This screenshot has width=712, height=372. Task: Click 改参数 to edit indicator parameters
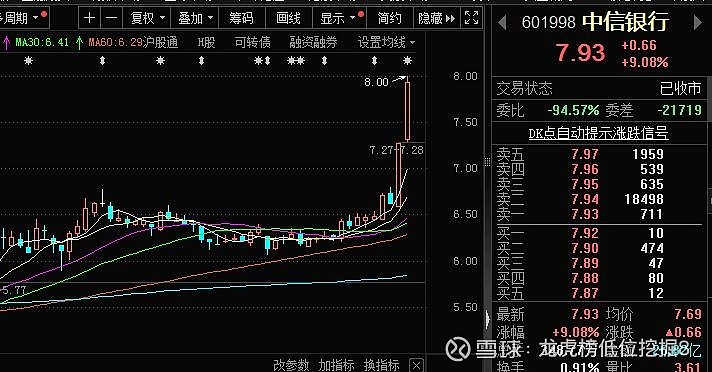point(291,365)
